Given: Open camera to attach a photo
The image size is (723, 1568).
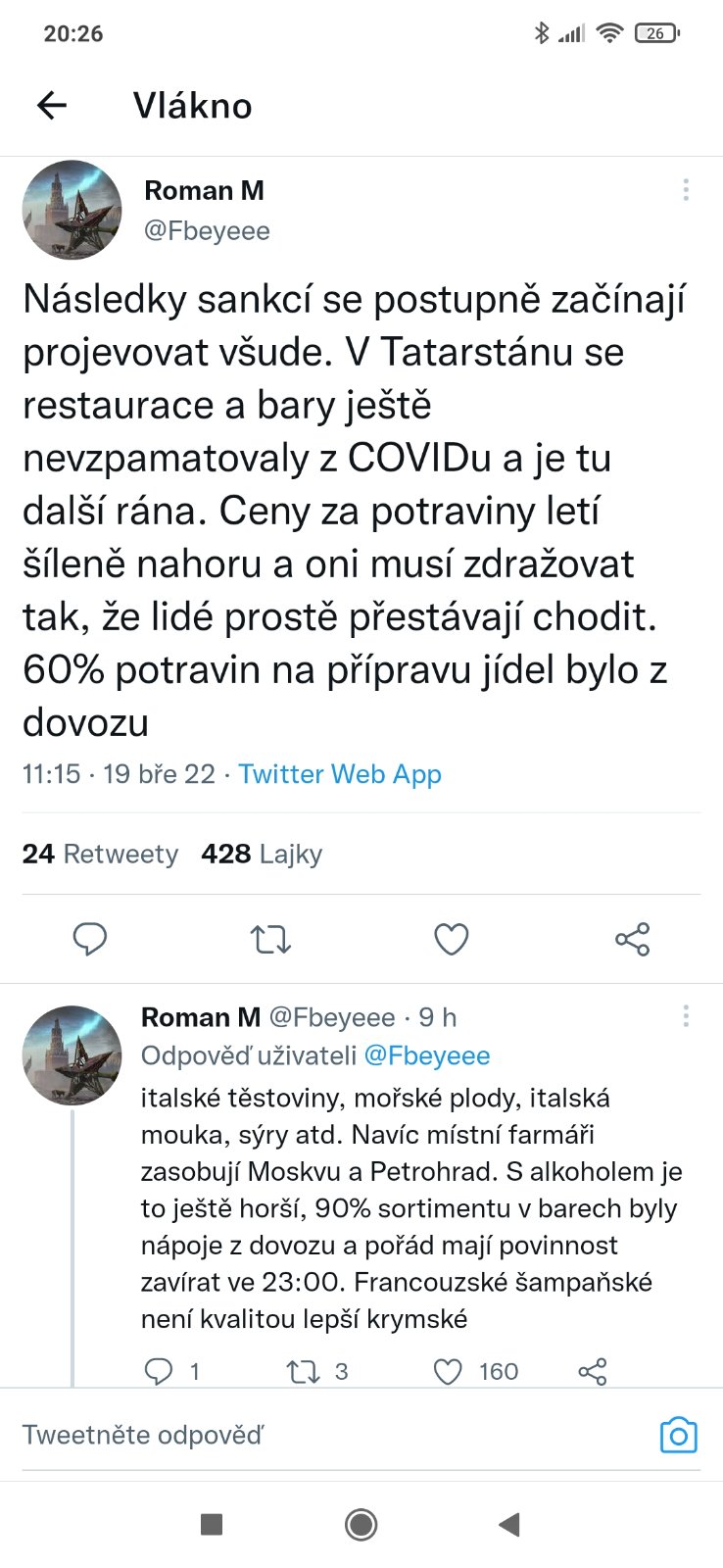Looking at the screenshot, I should pyautogui.click(x=678, y=1436).
